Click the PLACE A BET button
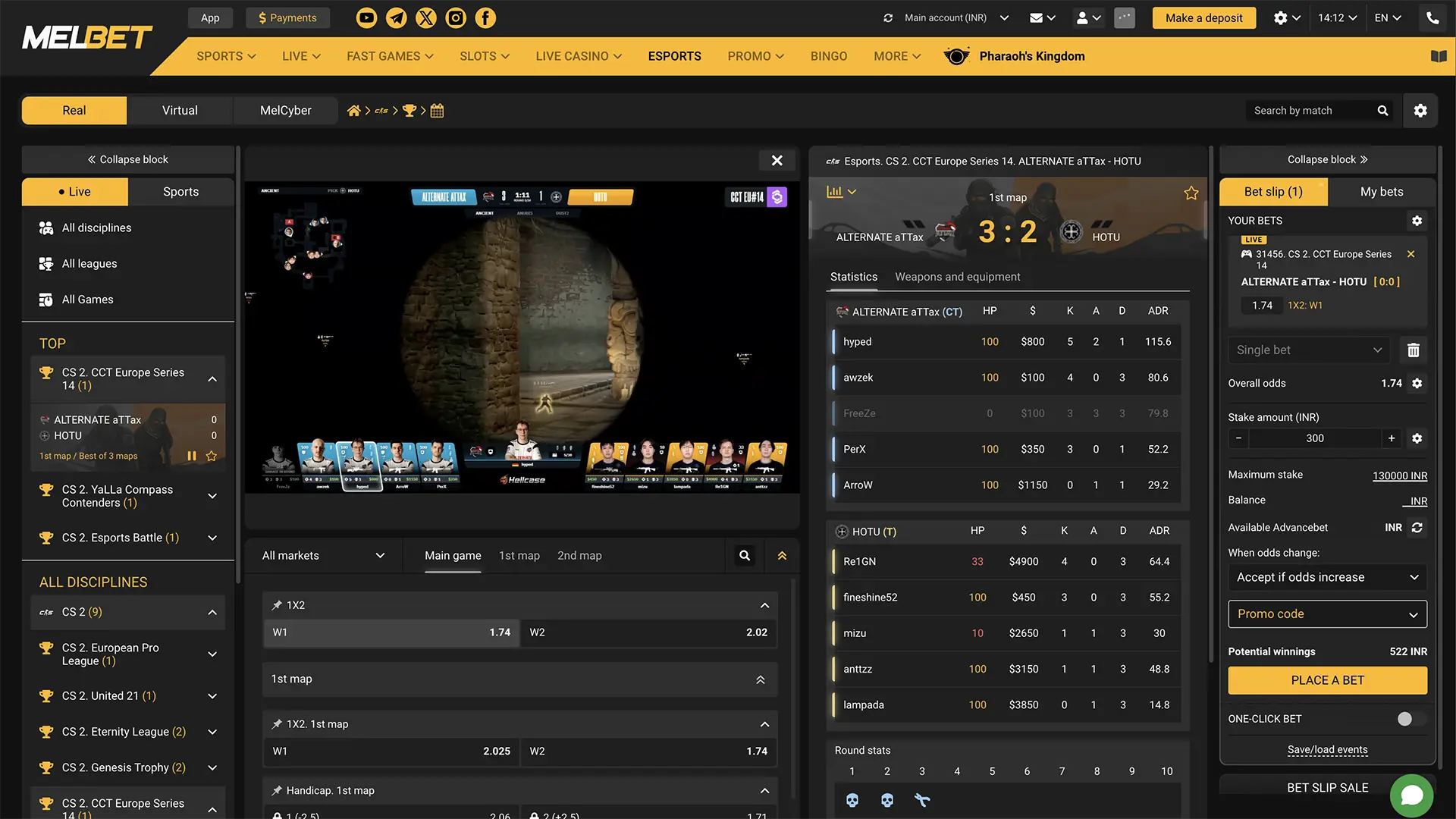 (x=1326, y=680)
